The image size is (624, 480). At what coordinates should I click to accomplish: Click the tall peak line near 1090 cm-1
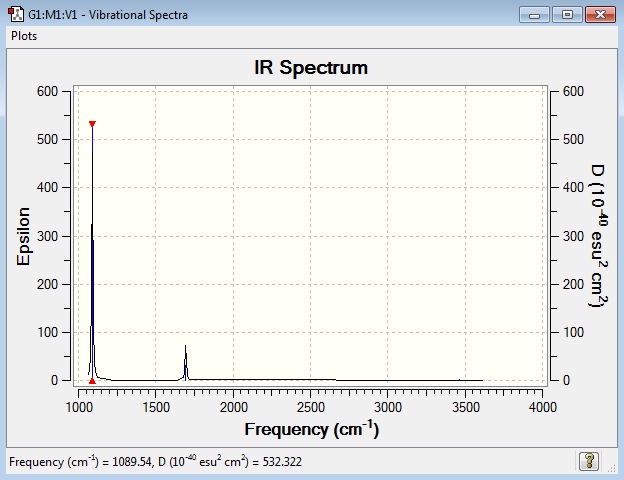click(92, 255)
